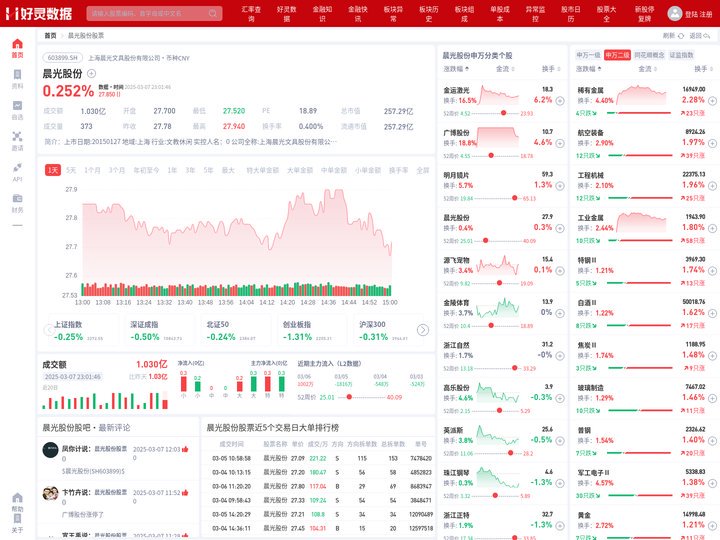The image size is (720, 540).
Task: Click 金运激光 mini trend chart
Action: click(x=499, y=95)
